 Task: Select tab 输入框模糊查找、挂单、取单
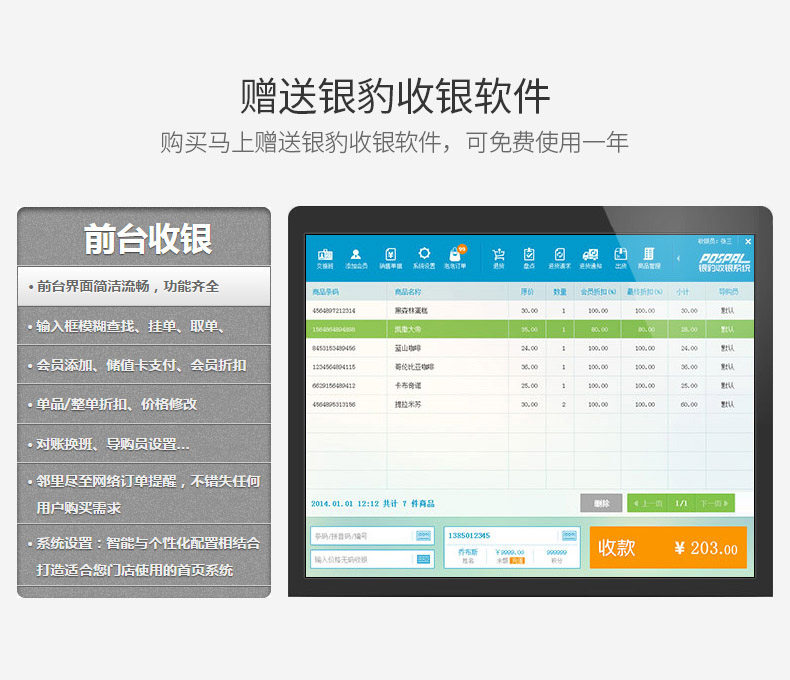144,326
